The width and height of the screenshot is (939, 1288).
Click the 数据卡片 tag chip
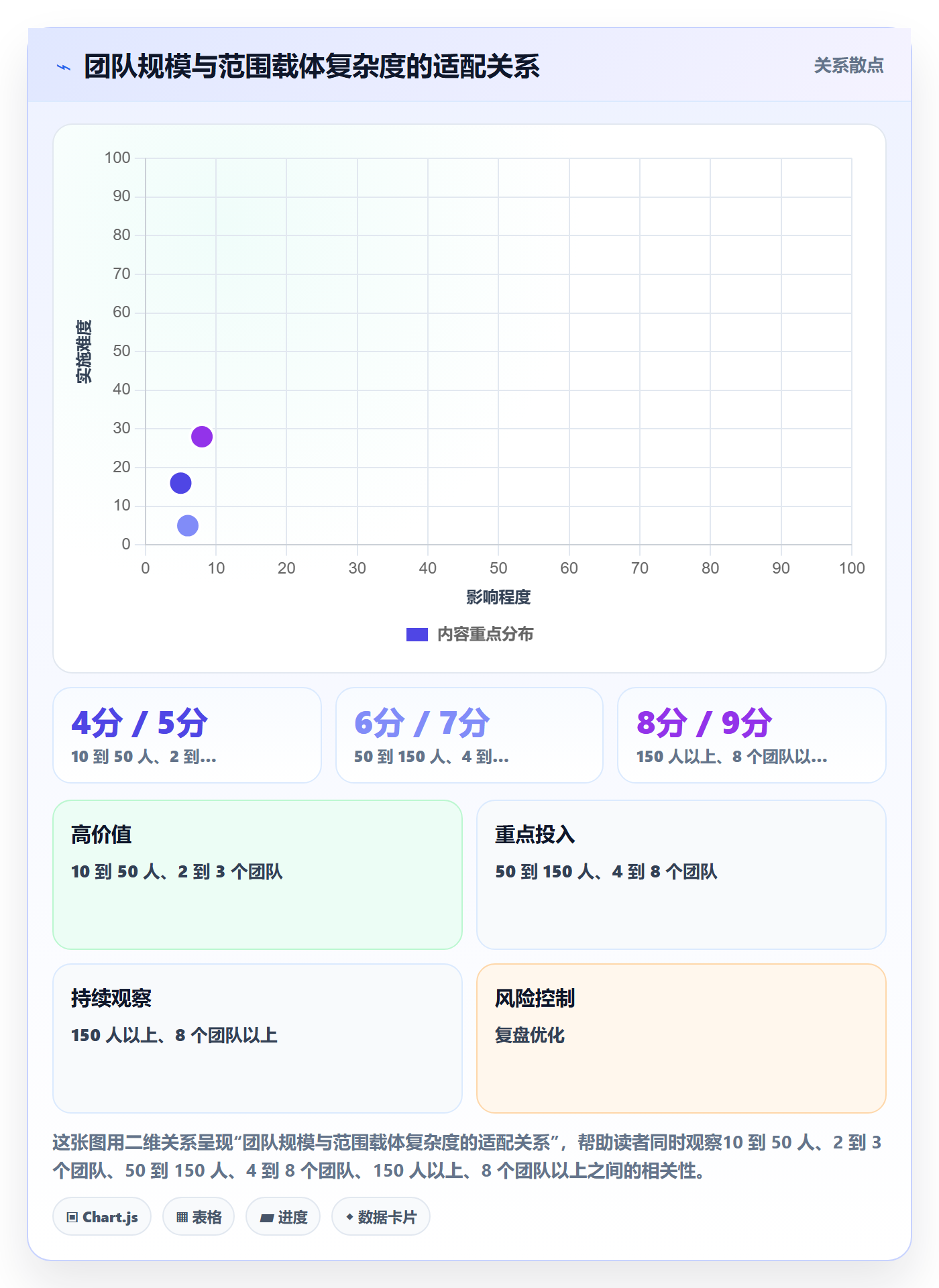[381, 1217]
